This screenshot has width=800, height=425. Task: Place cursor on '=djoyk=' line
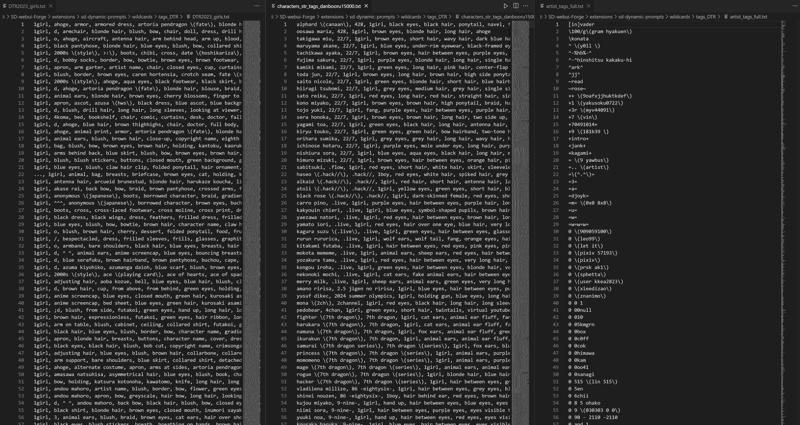coord(579,195)
